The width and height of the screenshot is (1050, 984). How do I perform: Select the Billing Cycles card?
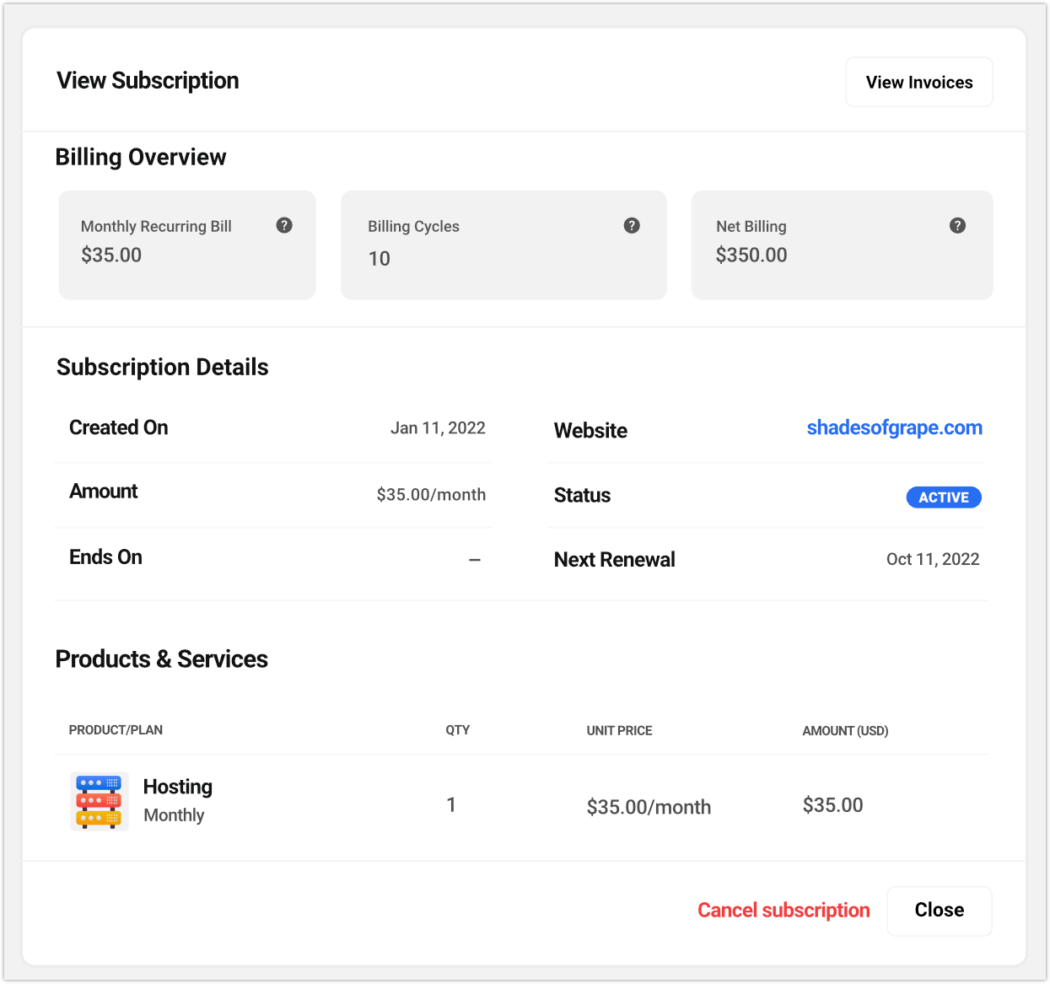504,244
